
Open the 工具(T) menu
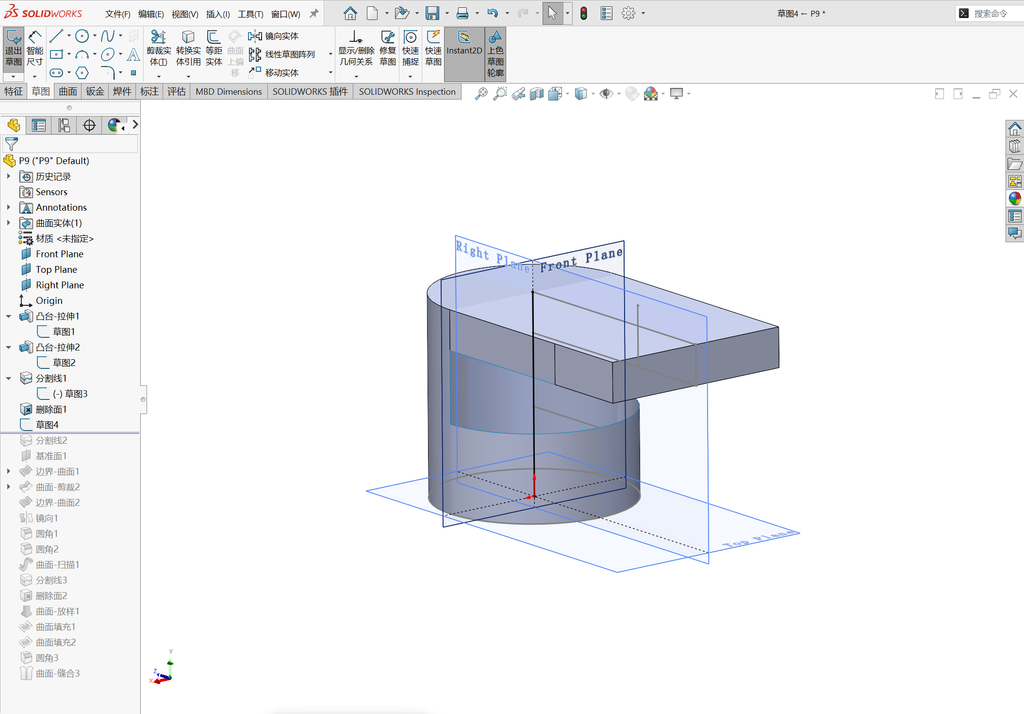coord(250,14)
